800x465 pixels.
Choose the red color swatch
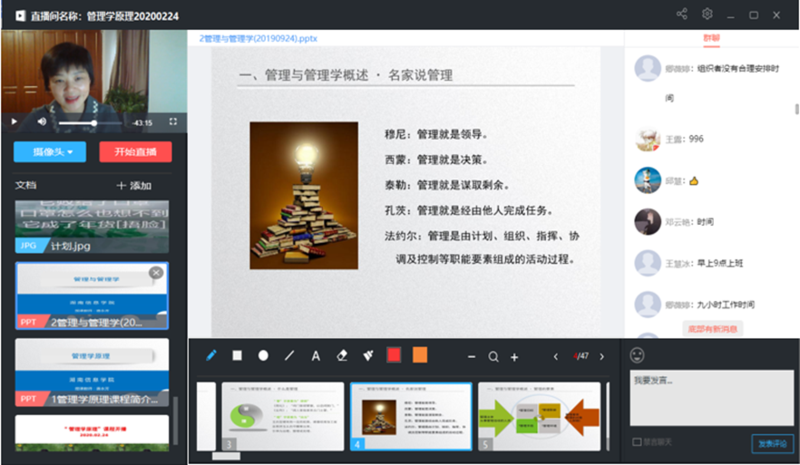point(394,355)
